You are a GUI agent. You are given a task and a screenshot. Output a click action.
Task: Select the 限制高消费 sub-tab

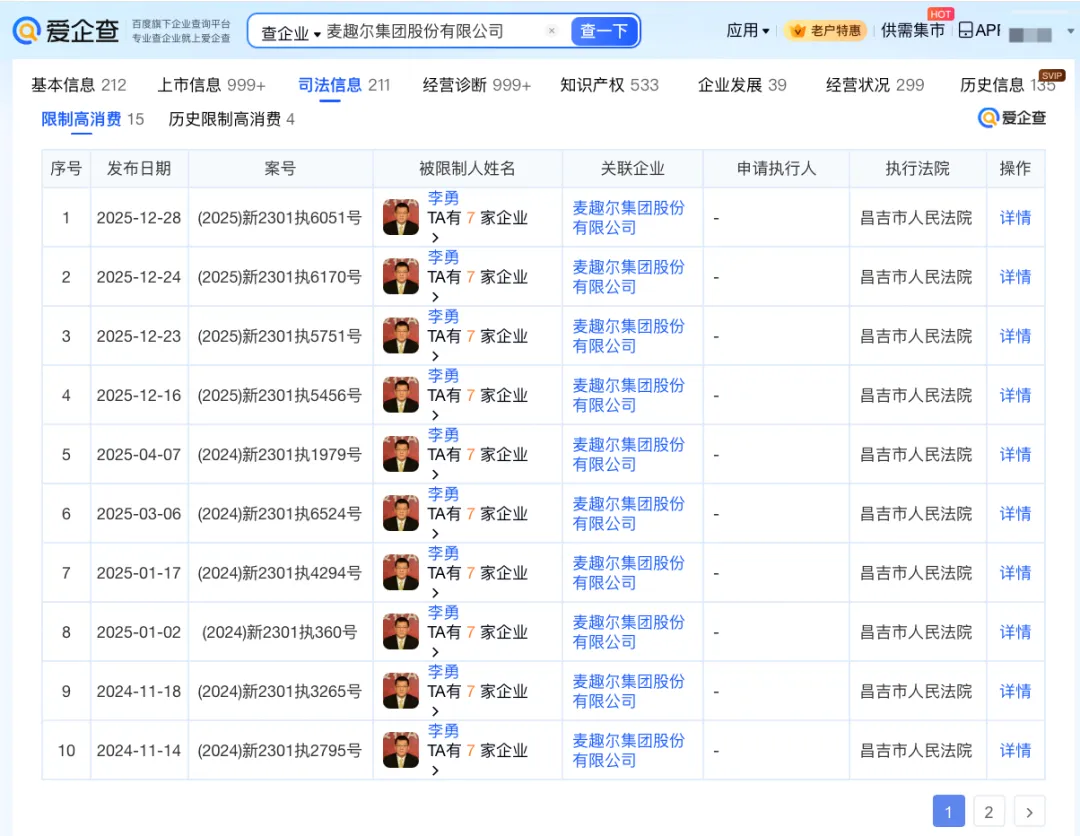click(92, 119)
